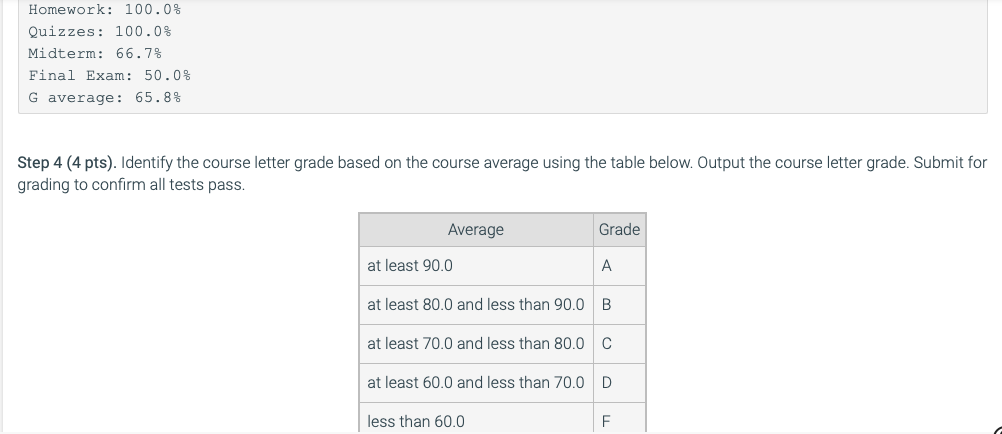
Task: Click the 'G average: 65.8%' output line
Action: (105, 97)
